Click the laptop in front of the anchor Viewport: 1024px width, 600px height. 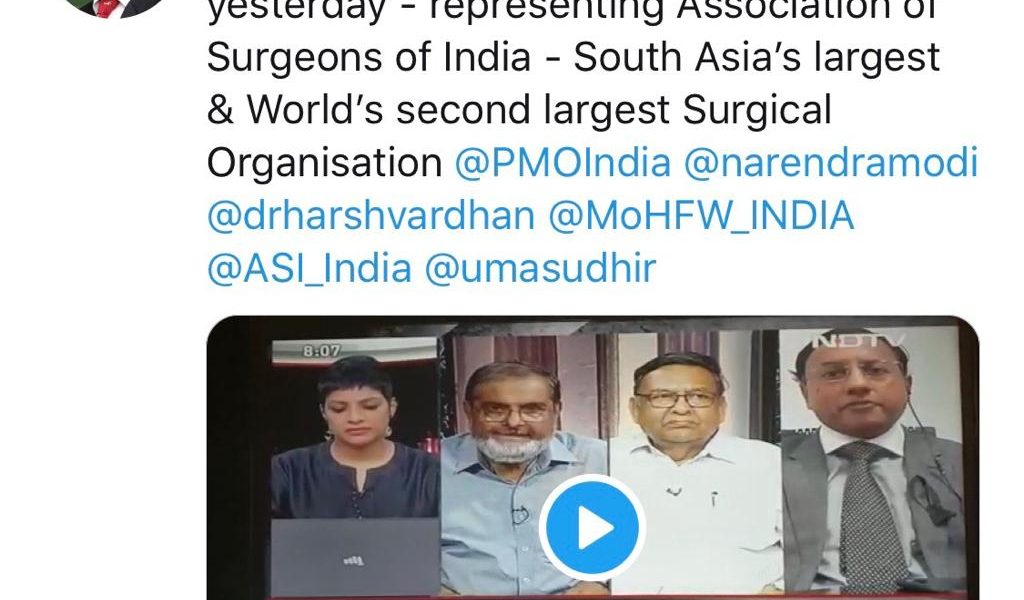pos(355,556)
